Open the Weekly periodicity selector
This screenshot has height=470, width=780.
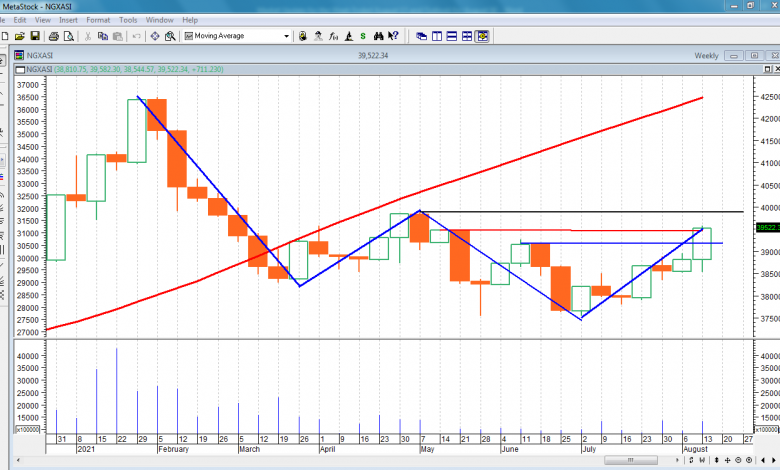coord(706,56)
